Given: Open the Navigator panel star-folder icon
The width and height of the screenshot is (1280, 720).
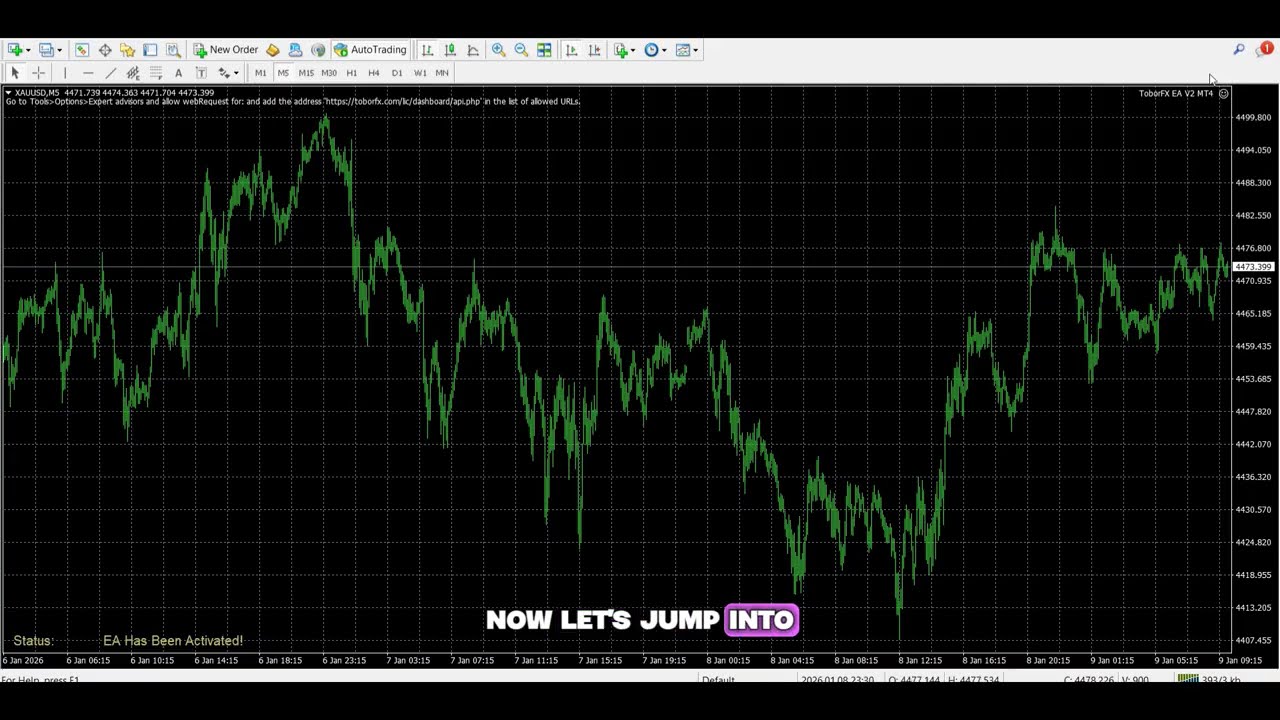Looking at the screenshot, I should coord(127,49).
